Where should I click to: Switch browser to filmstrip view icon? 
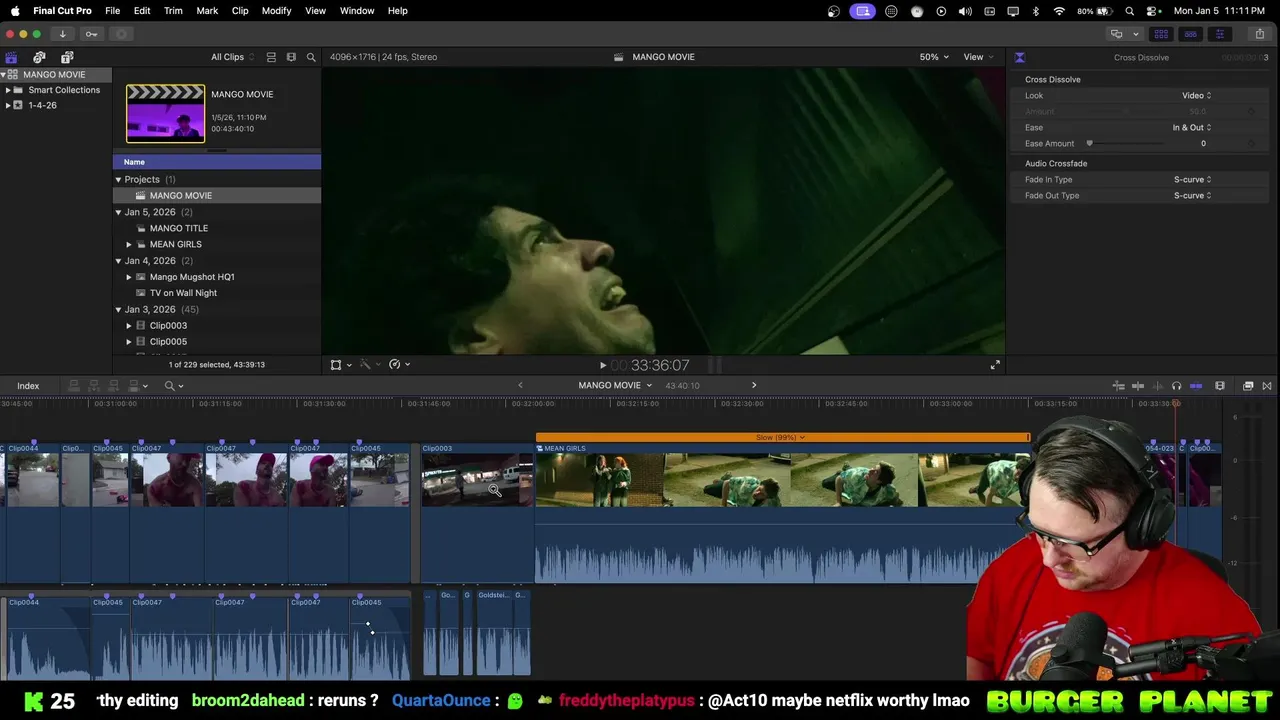291,57
